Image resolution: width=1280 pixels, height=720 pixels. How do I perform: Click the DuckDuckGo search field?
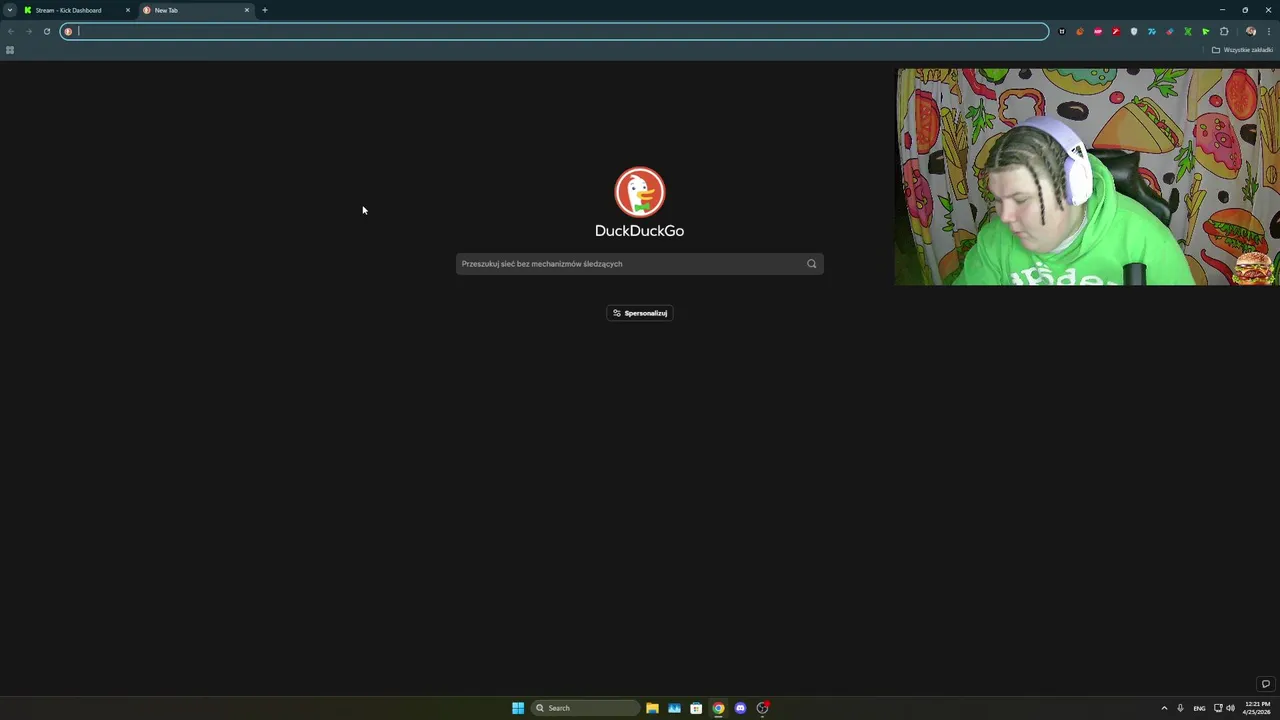click(x=640, y=264)
